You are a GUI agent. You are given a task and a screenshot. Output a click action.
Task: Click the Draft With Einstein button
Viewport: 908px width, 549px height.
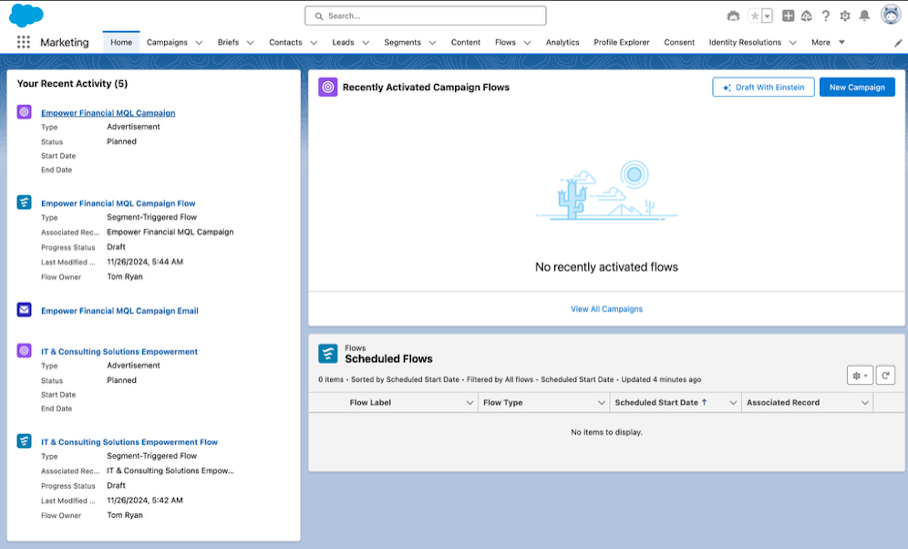[x=763, y=87]
